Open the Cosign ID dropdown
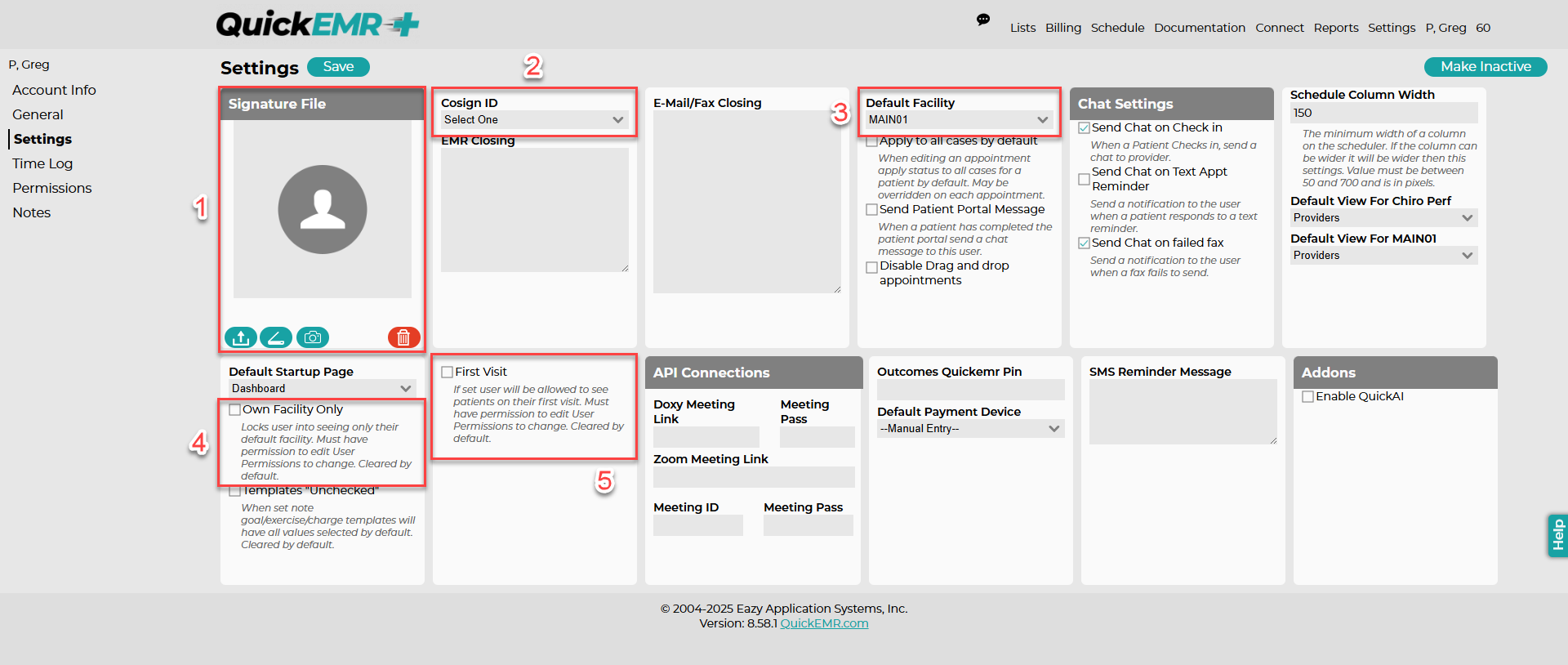Screen dimensions: 1568x665 click(535, 119)
